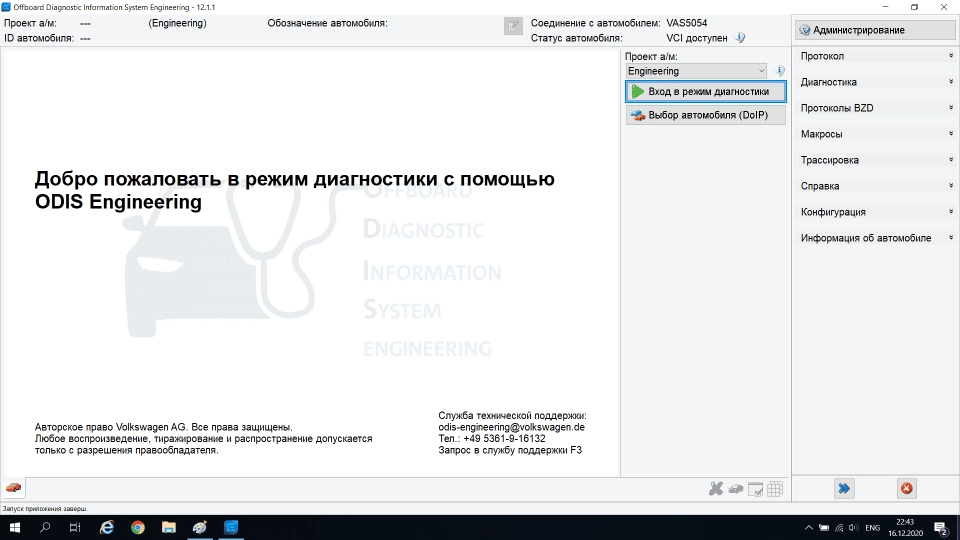
Task: Click the window-with-checkmark icon in bottom toolbar
Action: [x=756, y=489]
